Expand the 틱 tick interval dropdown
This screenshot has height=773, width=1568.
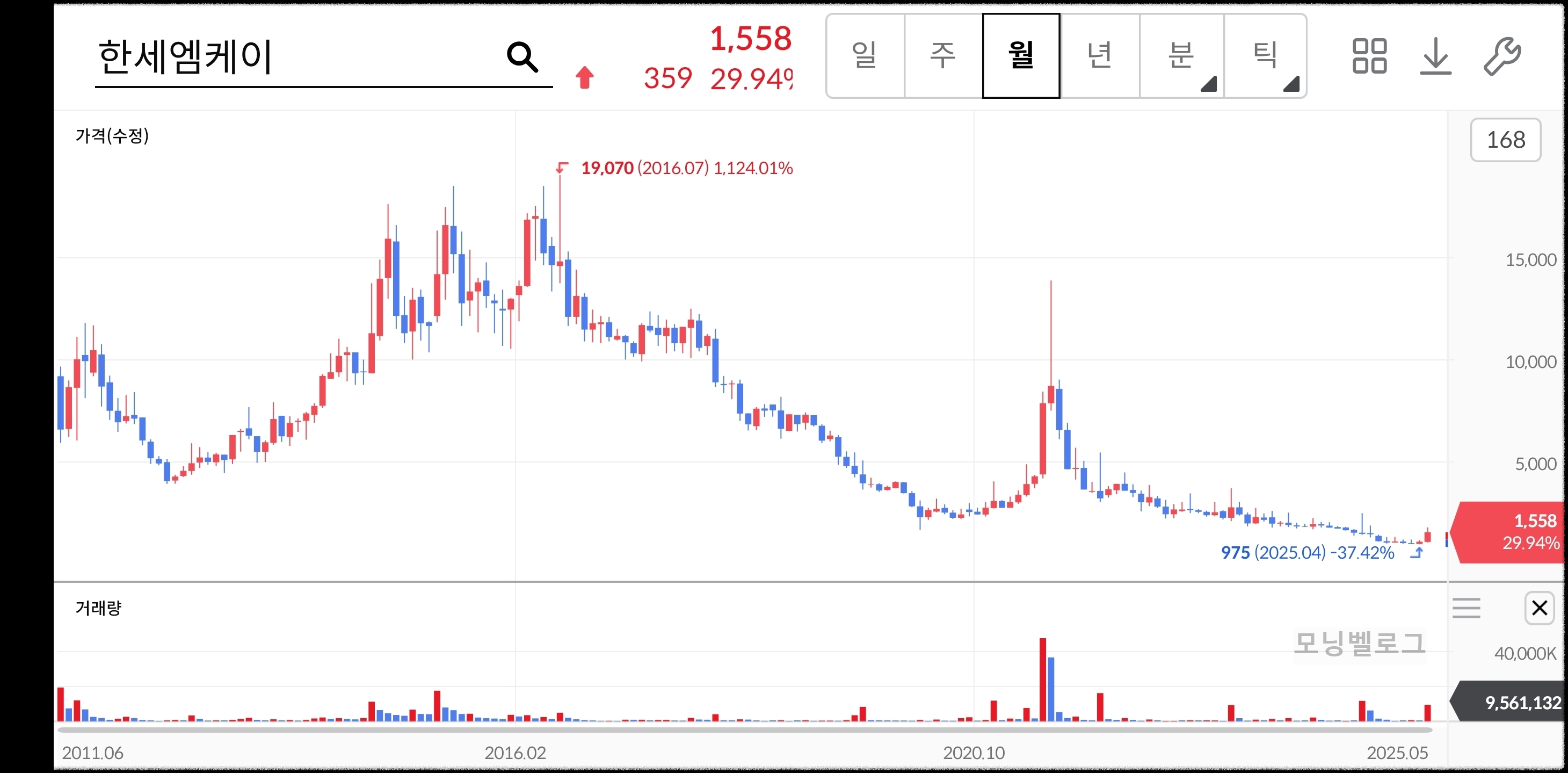1265,56
